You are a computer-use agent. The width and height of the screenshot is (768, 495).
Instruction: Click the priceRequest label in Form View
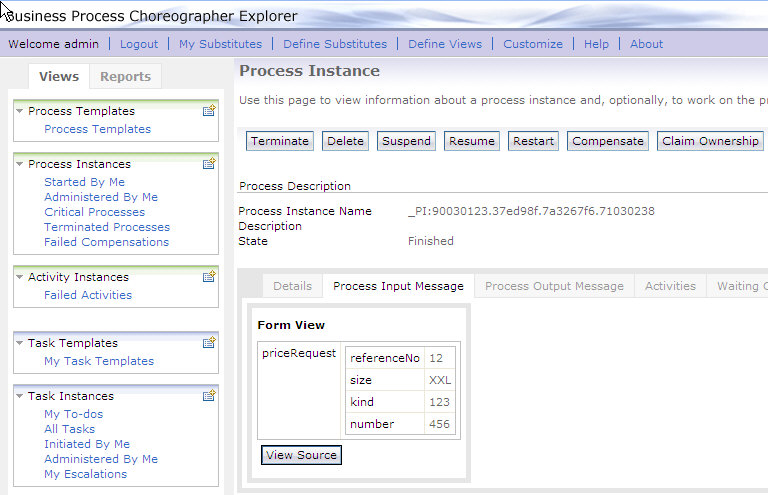[x=299, y=353]
